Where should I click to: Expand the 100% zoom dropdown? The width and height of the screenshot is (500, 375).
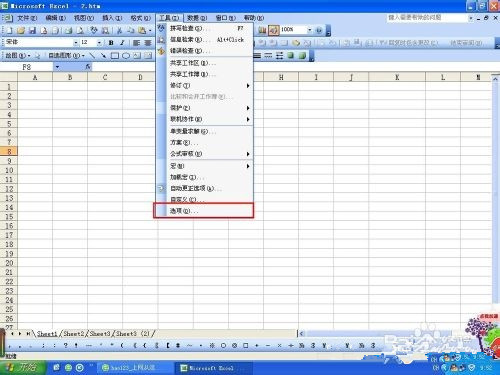click(309, 30)
